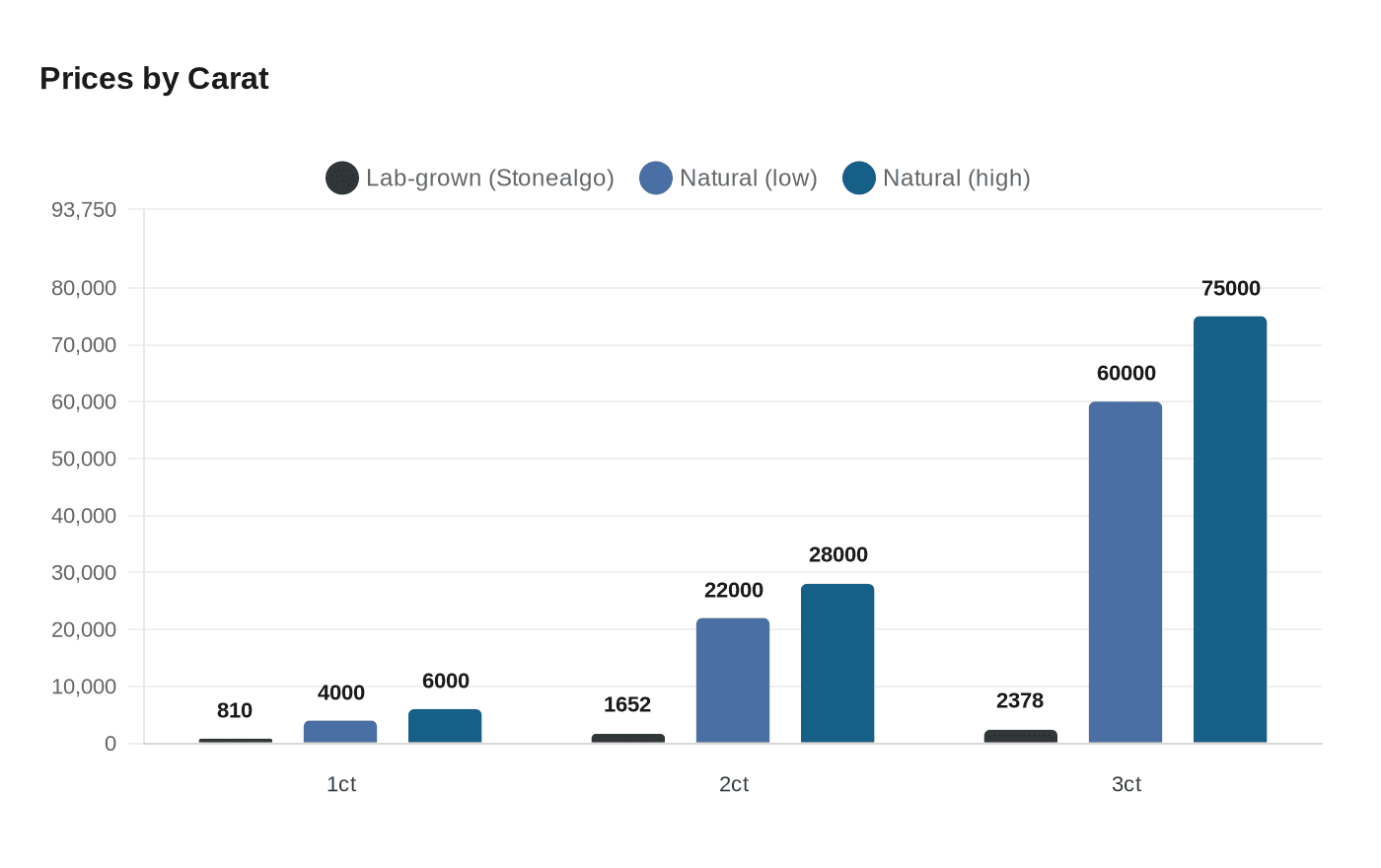Image resolution: width=1381 pixels, height=868 pixels.
Task: Toggle Natural (low) series visibility
Action: click(747, 178)
